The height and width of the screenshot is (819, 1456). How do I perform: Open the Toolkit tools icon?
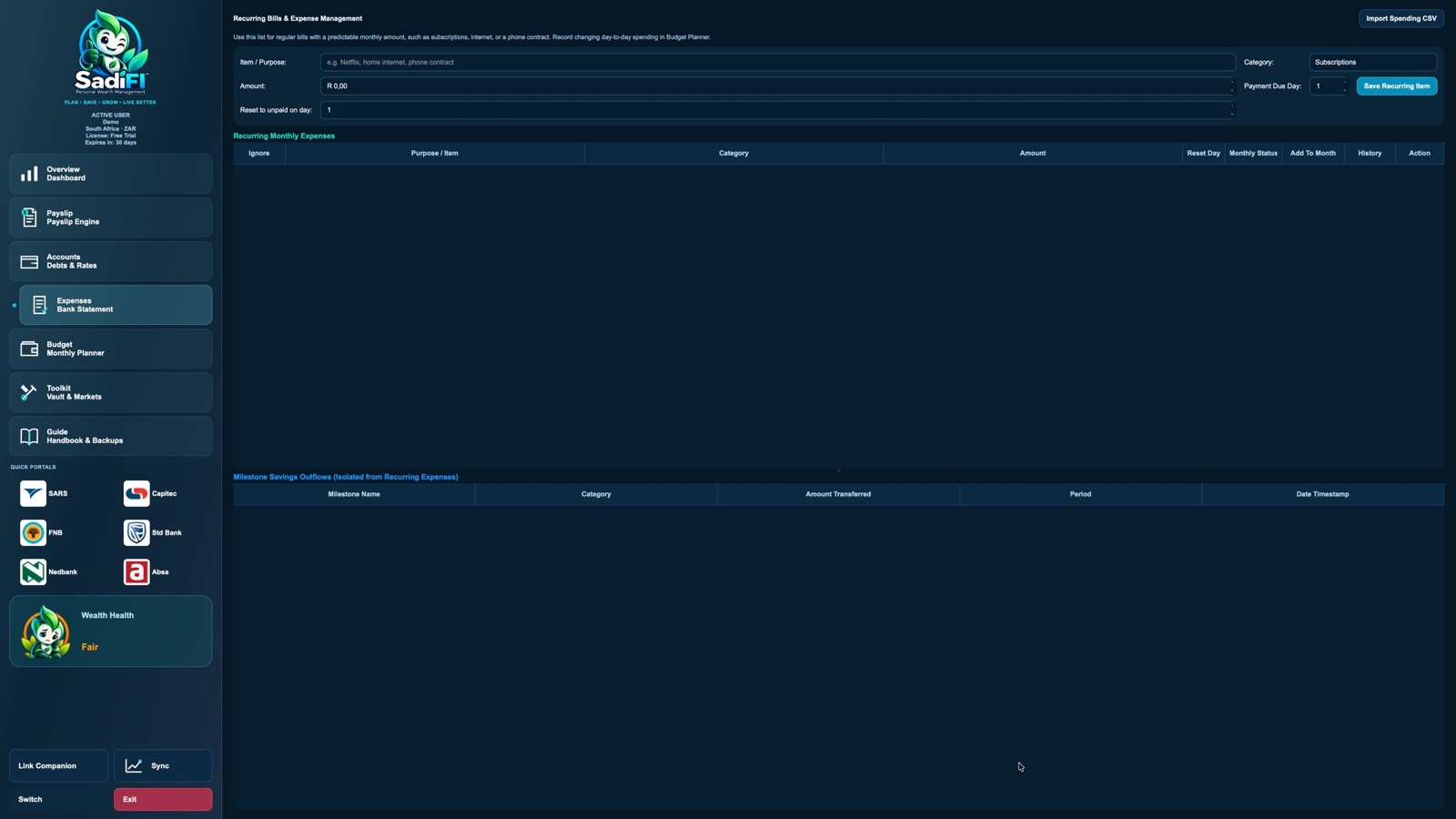[x=29, y=392]
